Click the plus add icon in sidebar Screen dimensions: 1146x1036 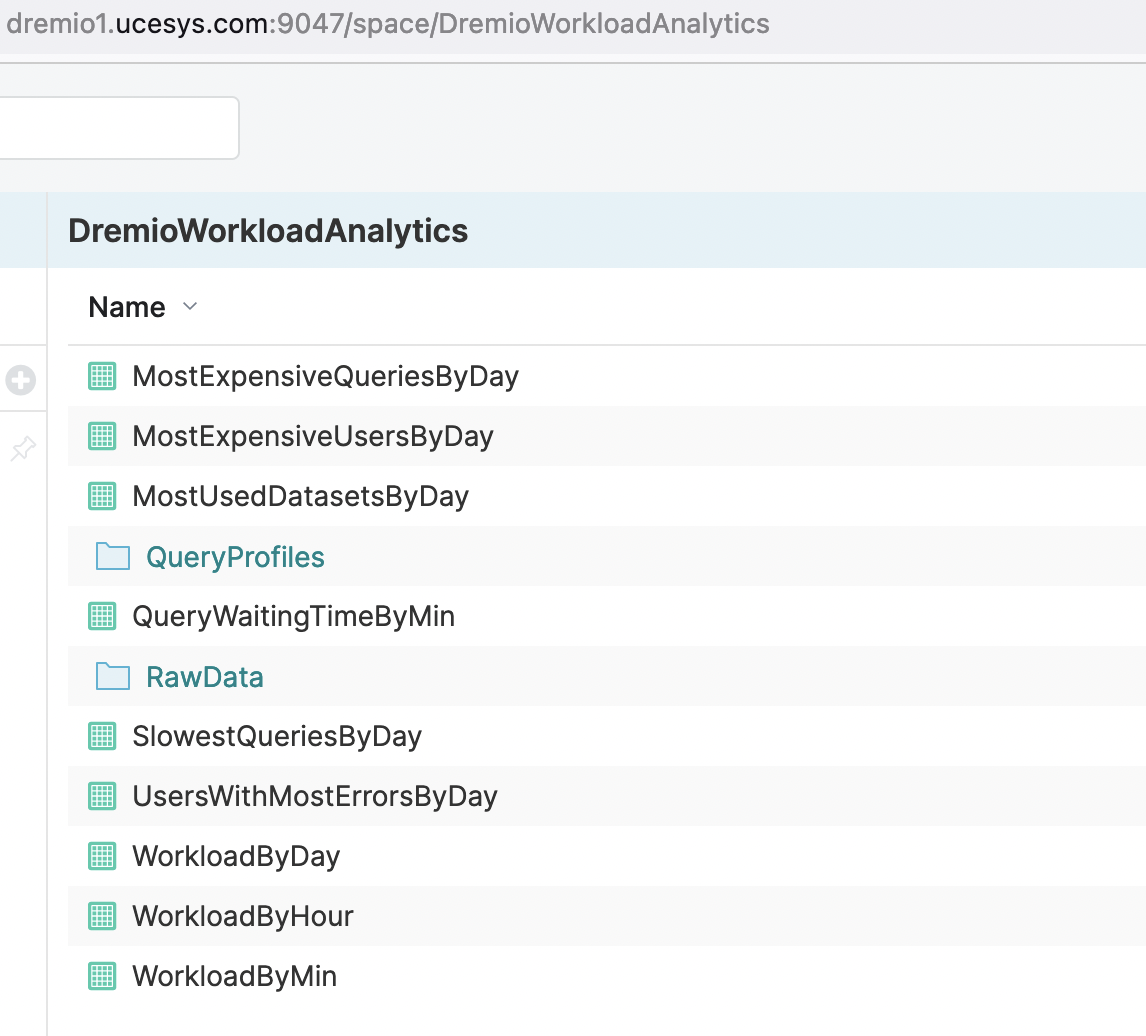click(x=20, y=380)
